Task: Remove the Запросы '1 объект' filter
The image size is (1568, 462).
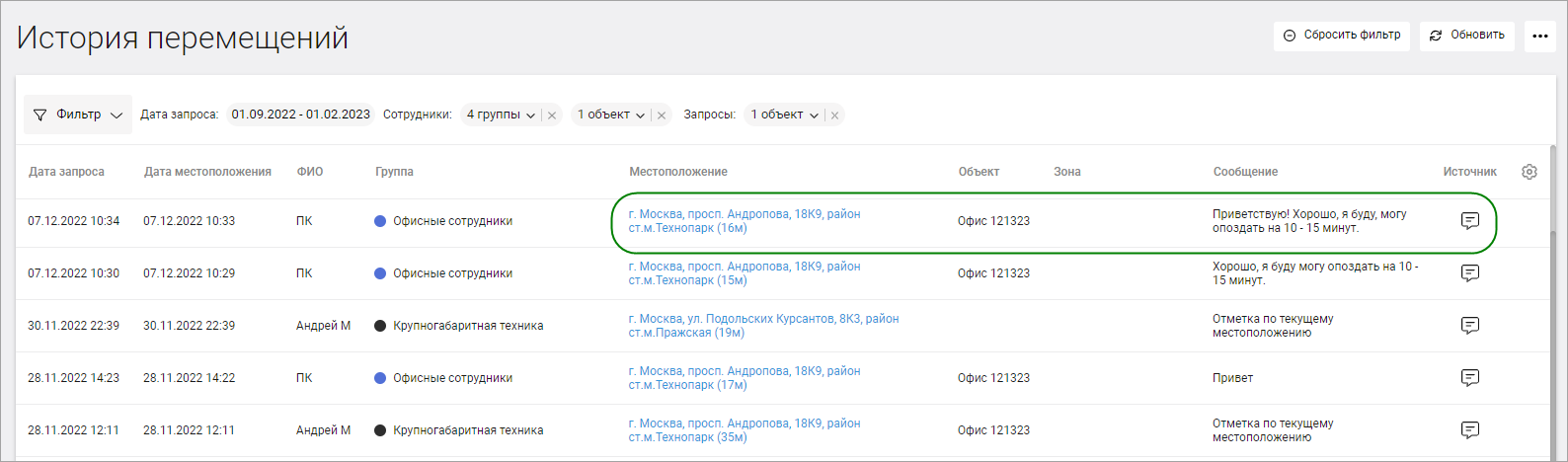Action: click(834, 115)
